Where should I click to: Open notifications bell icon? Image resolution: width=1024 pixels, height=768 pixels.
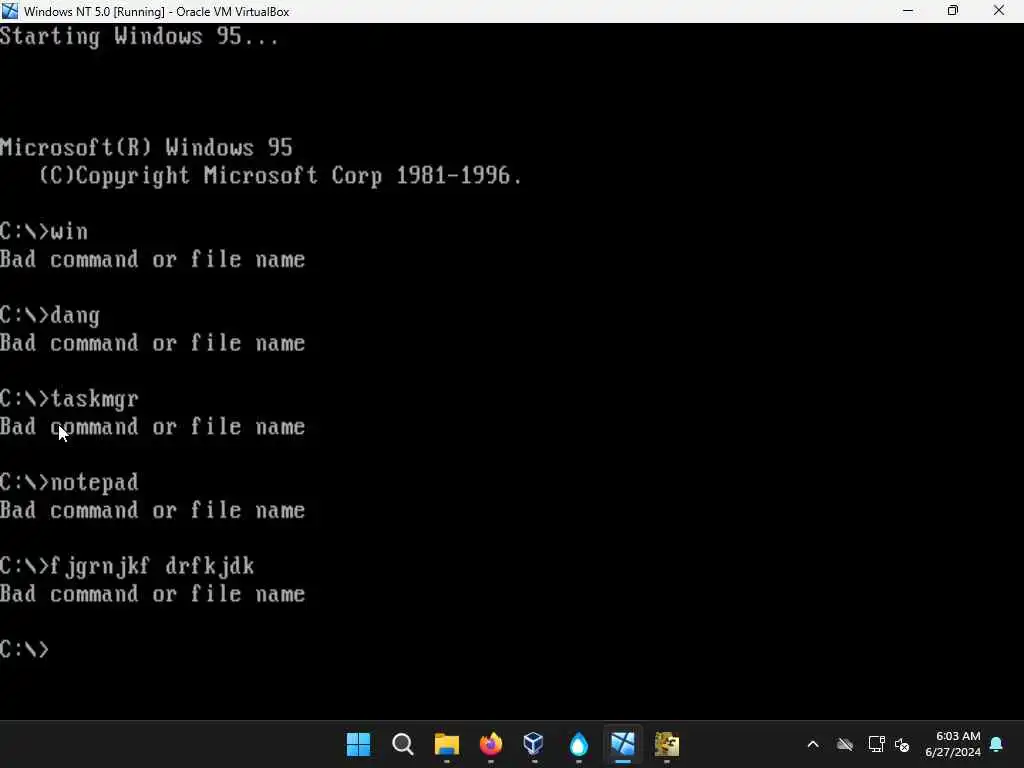[x=997, y=744]
